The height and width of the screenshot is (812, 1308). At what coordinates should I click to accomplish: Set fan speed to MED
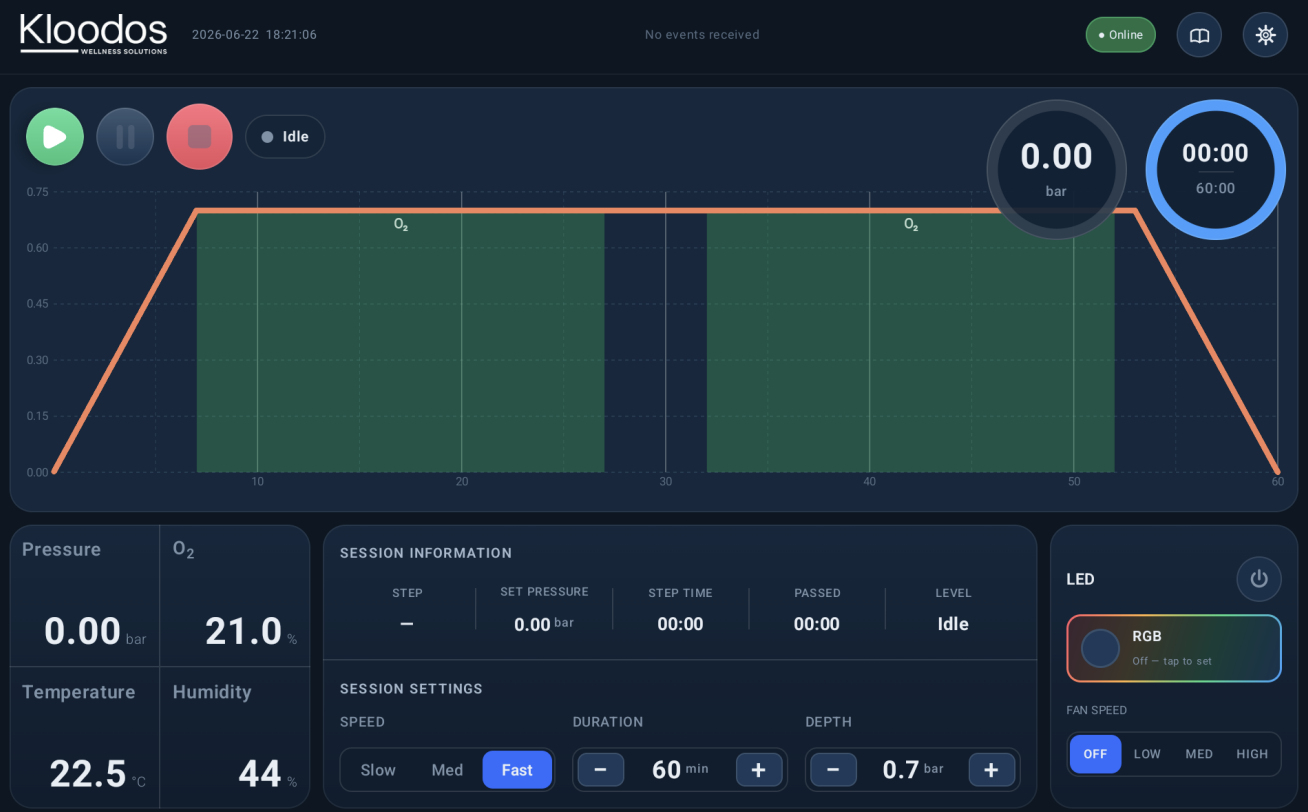pos(1199,754)
